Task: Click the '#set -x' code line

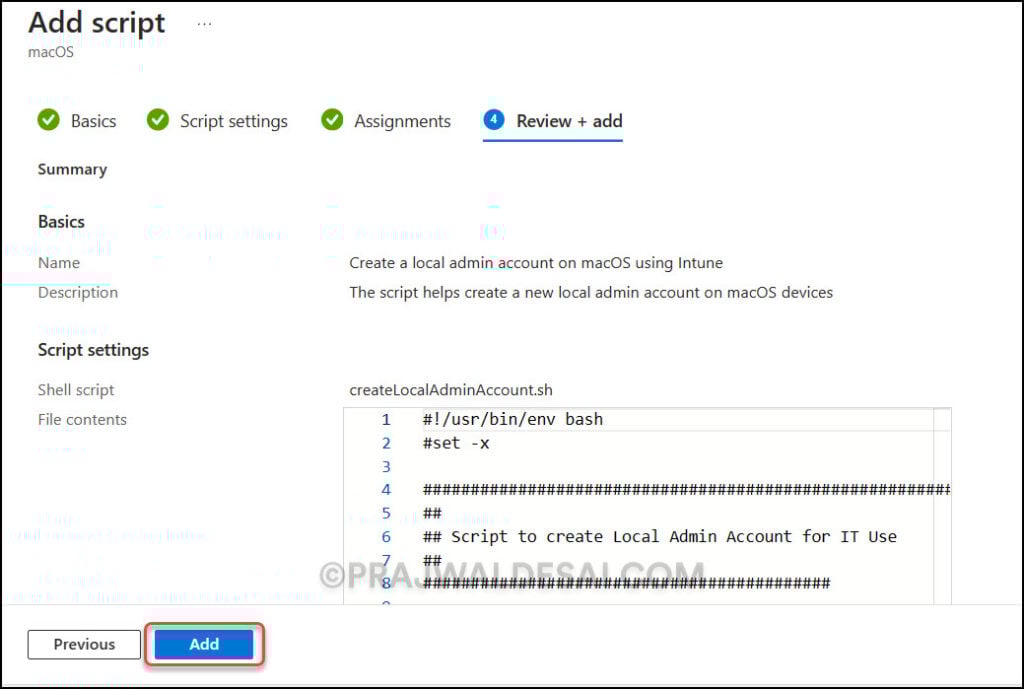Action: pos(456,443)
